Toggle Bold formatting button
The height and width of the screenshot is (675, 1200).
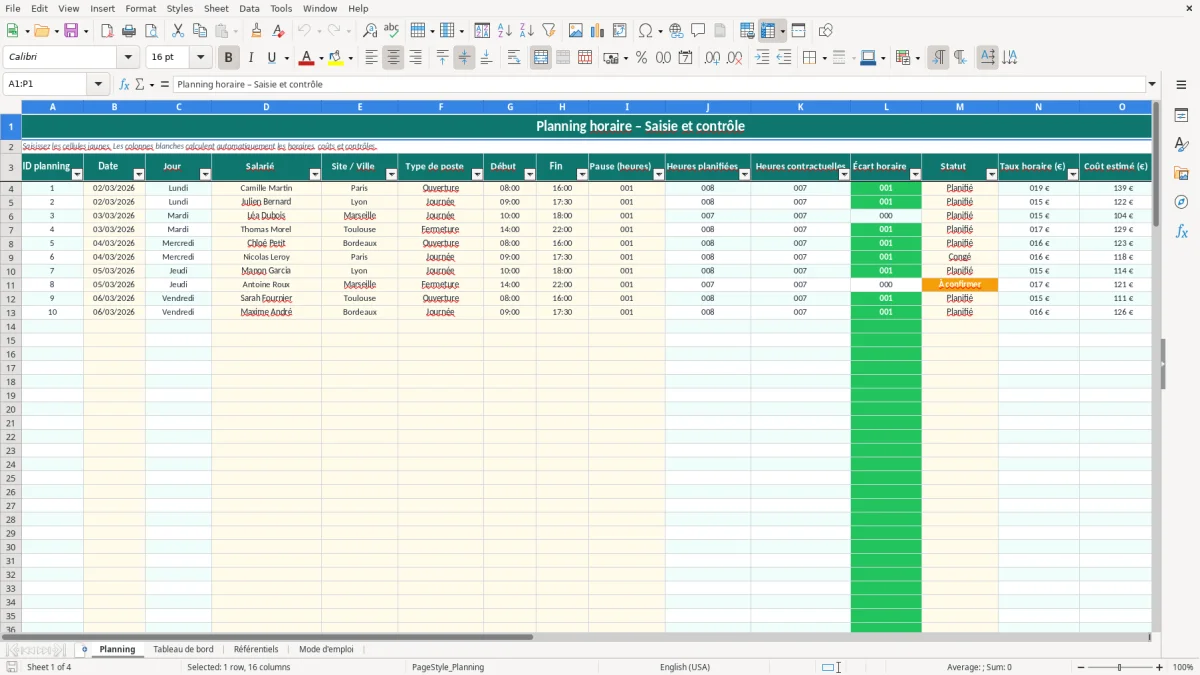[x=229, y=58]
